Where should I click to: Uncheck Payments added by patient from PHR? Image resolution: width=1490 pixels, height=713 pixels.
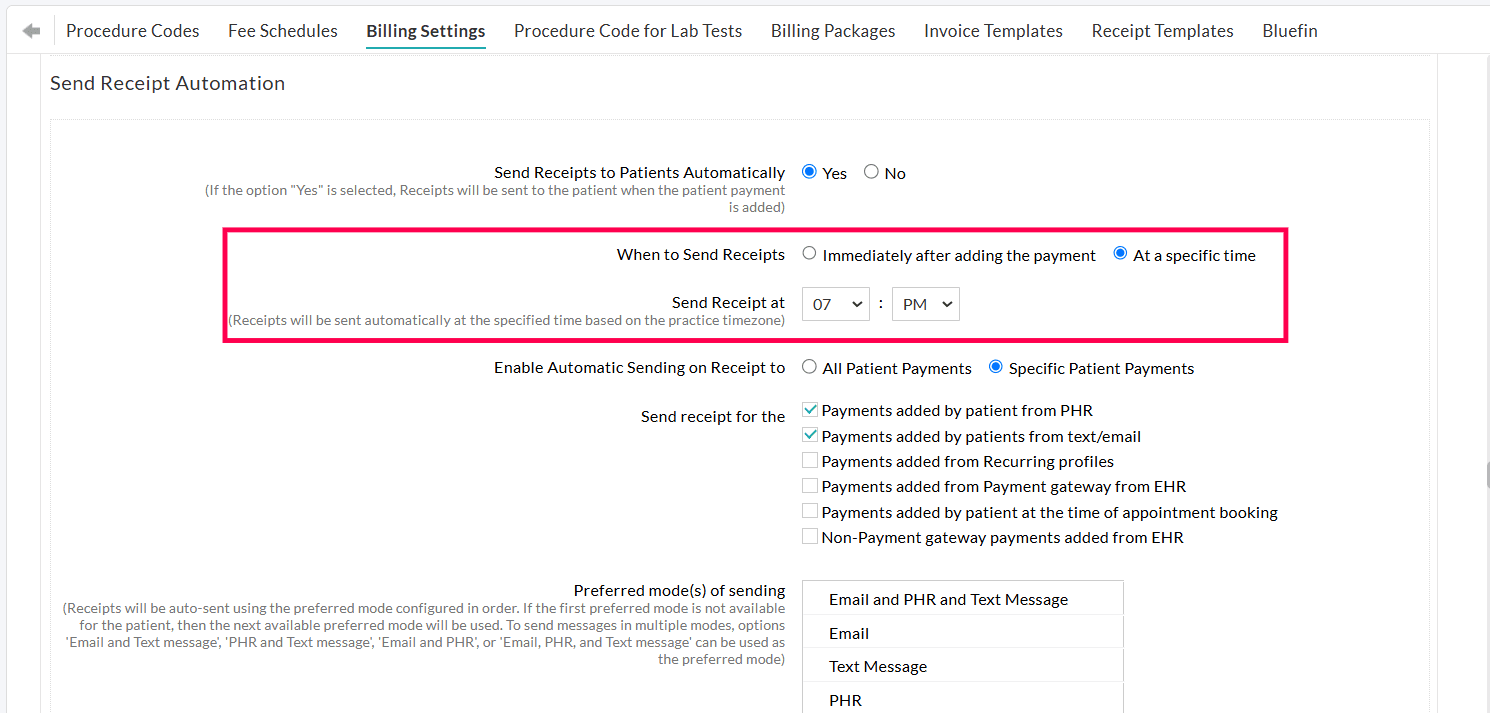tap(810, 409)
